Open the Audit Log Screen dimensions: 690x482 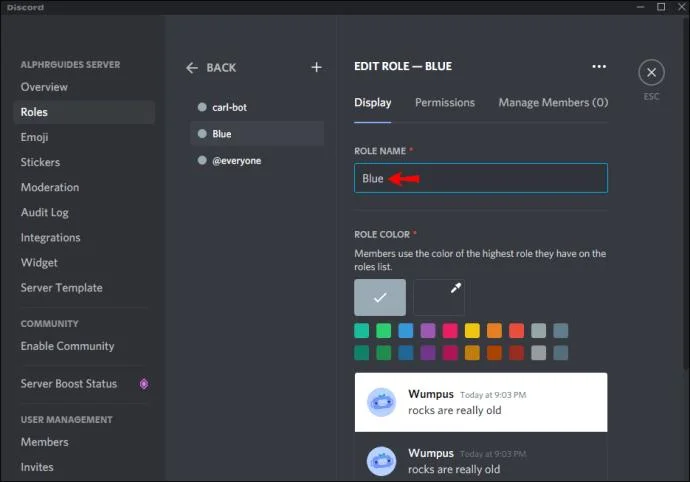44,212
